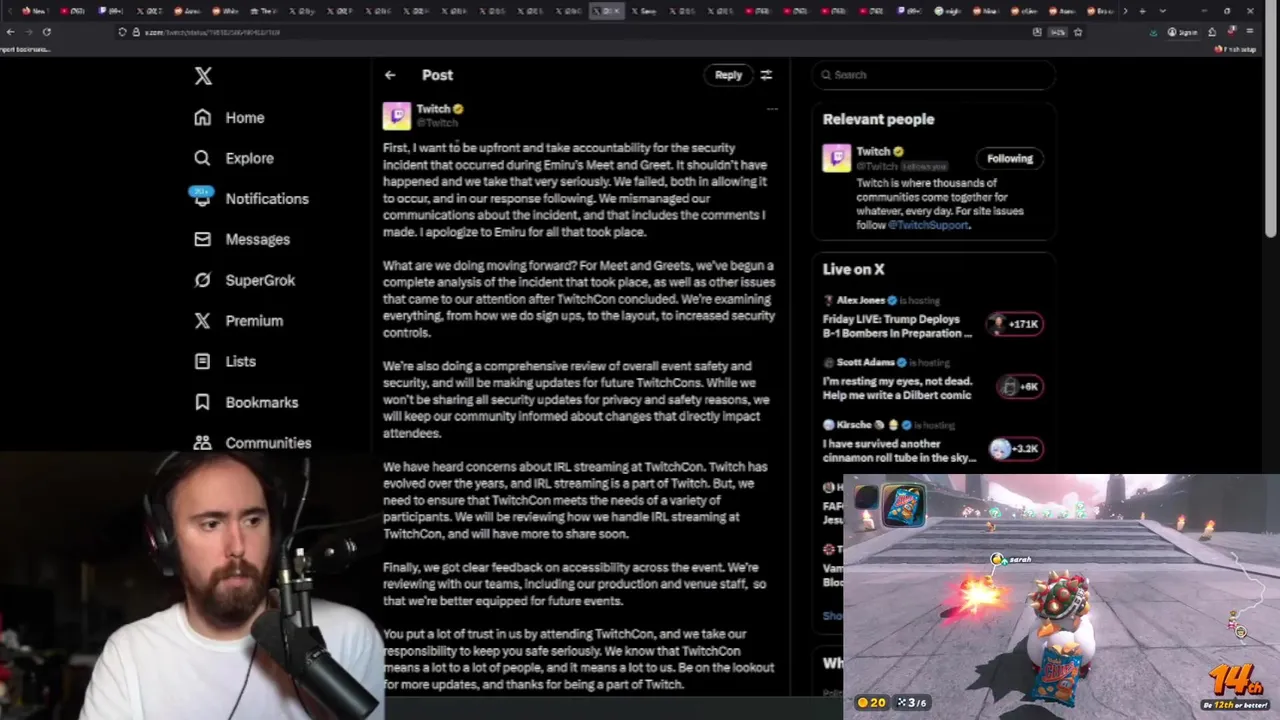Open SuperGrok menu item
Viewport: 1280px width, 720px height.
pyautogui.click(x=245, y=280)
